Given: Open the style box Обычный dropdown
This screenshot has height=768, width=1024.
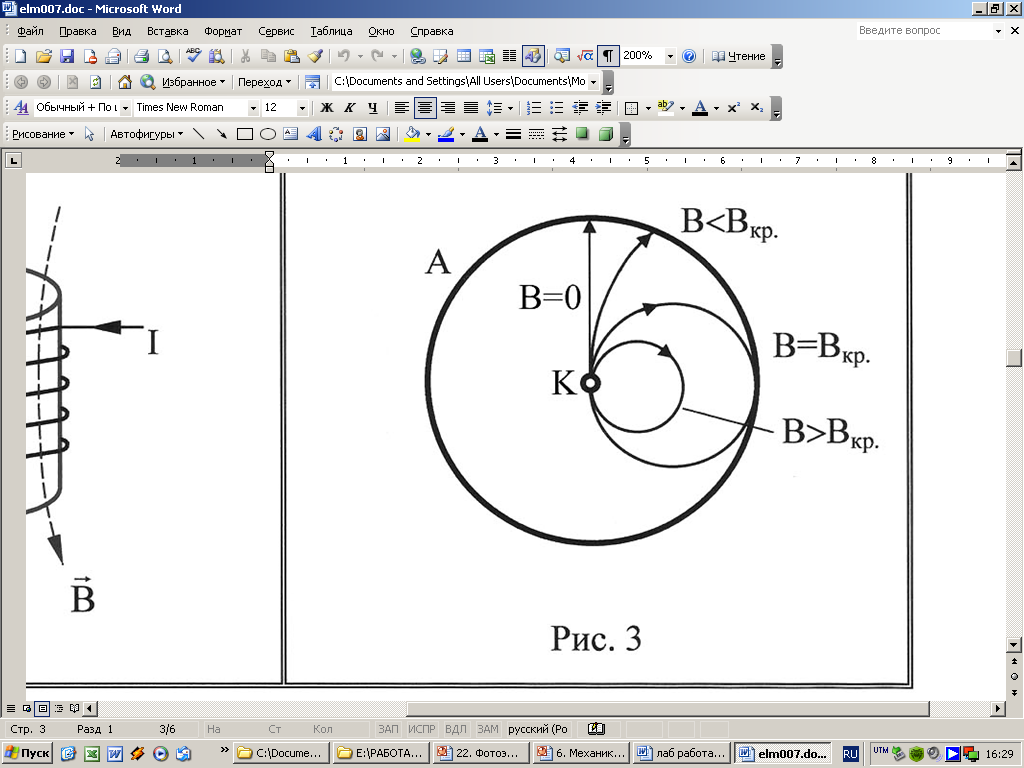Looking at the screenshot, I should pos(125,108).
